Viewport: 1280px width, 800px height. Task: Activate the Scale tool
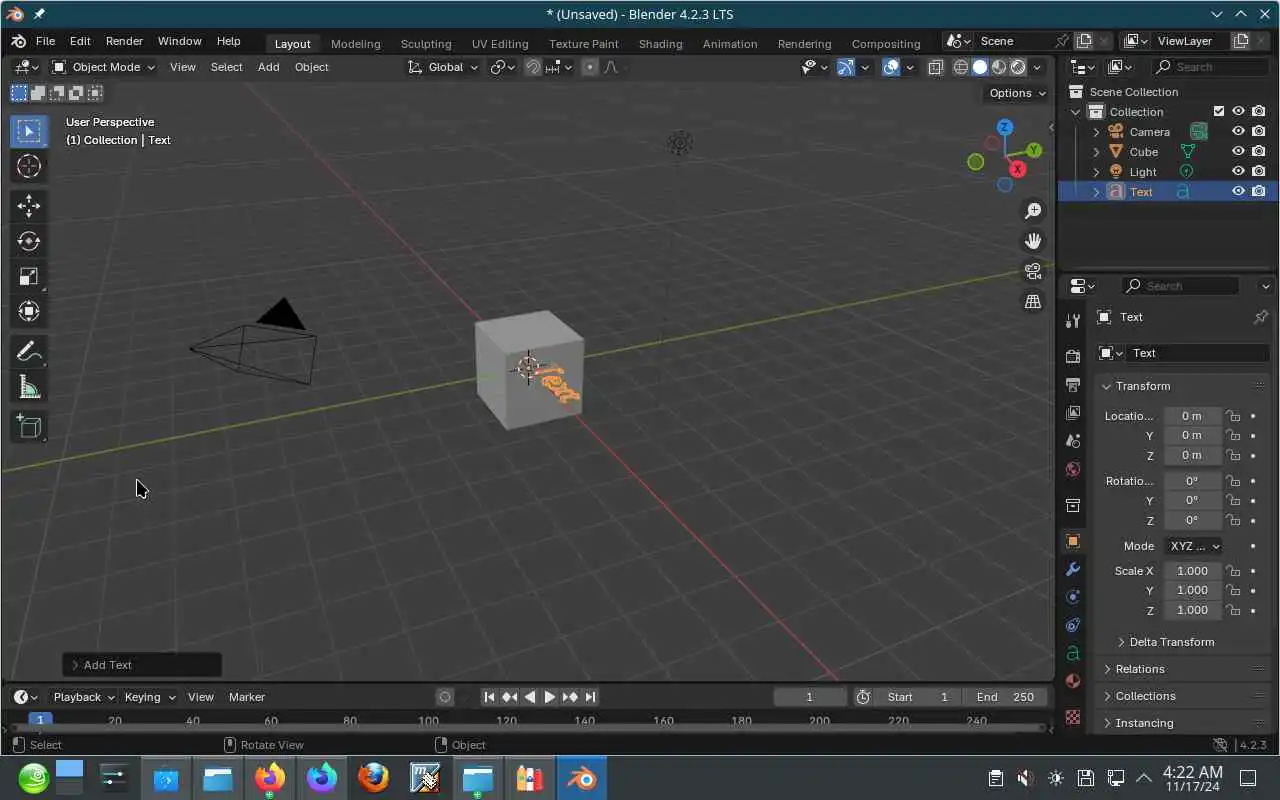[x=28, y=276]
